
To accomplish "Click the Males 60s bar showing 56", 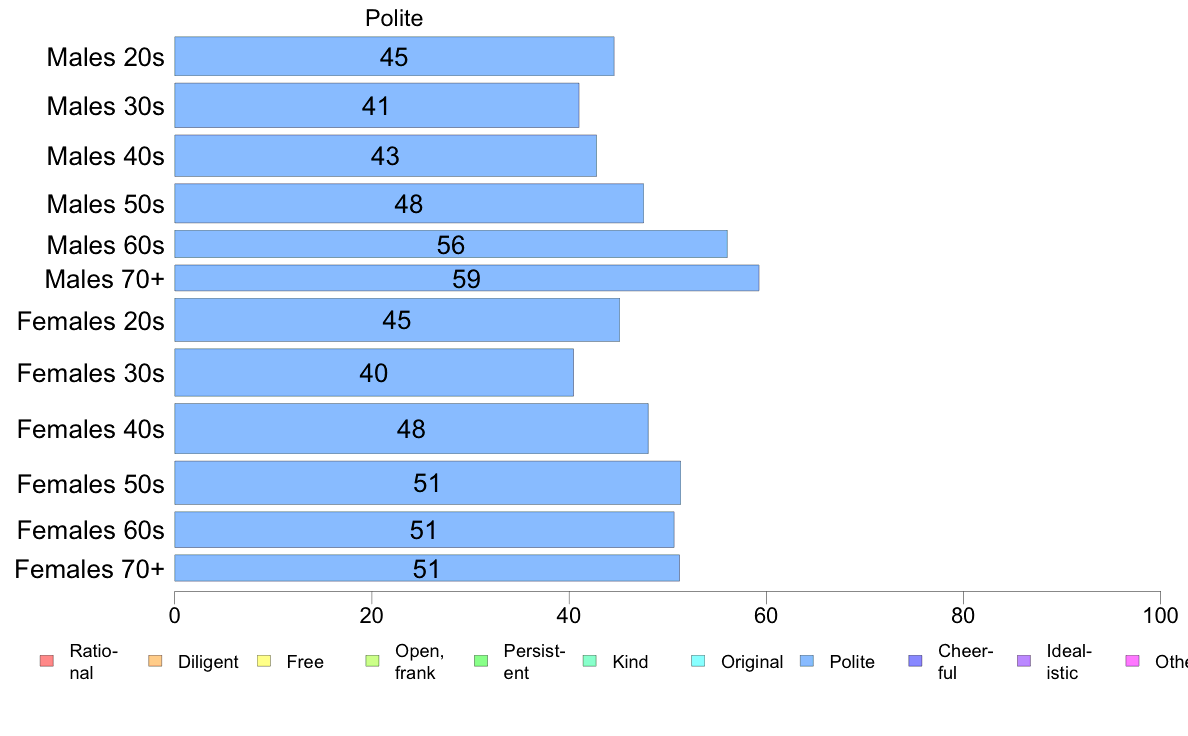I will click(x=451, y=244).
